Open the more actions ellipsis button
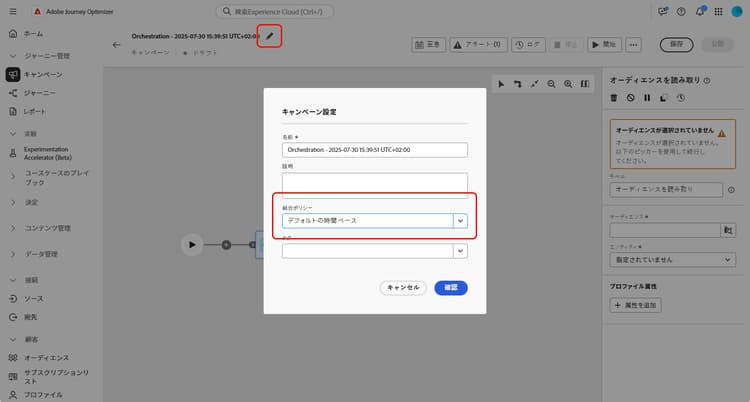Viewport: 750px width, 402px height. 633,45
